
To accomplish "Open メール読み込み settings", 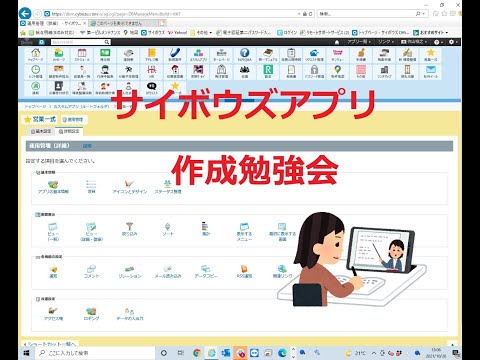I will tap(168, 272).
